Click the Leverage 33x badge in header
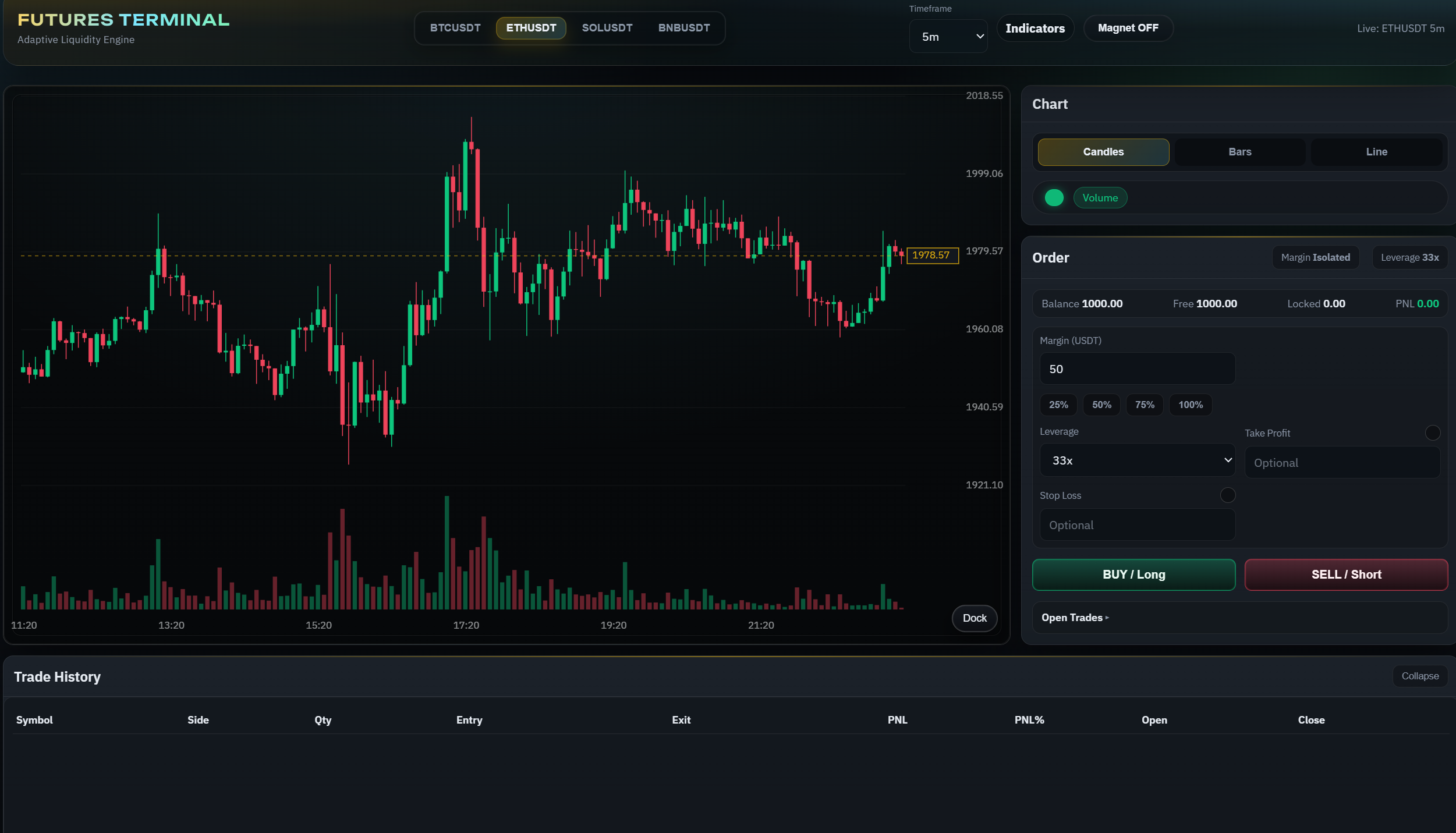Image resolution: width=1456 pixels, height=833 pixels. point(1409,257)
